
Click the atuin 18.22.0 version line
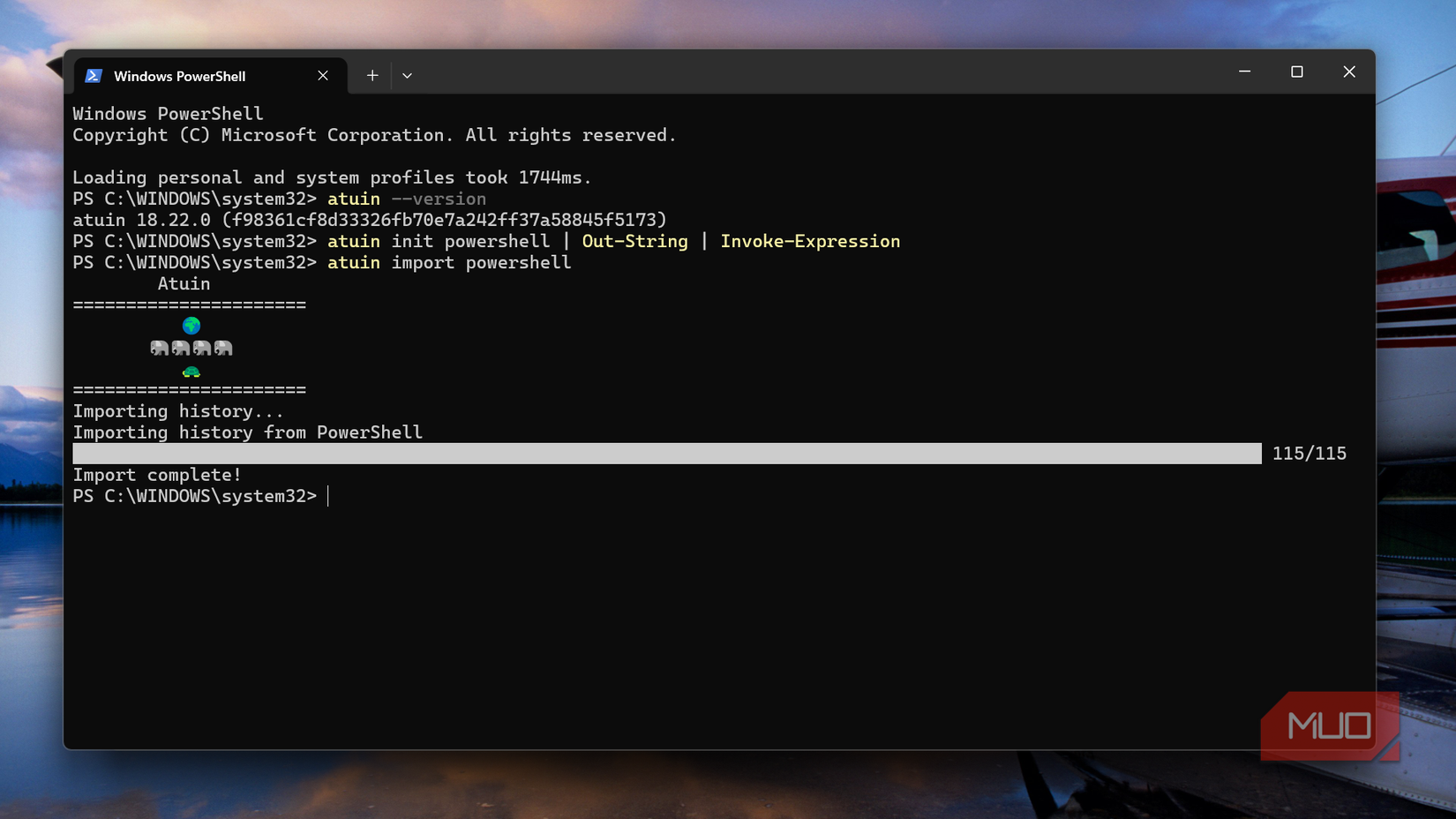click(x=370, y=220)
